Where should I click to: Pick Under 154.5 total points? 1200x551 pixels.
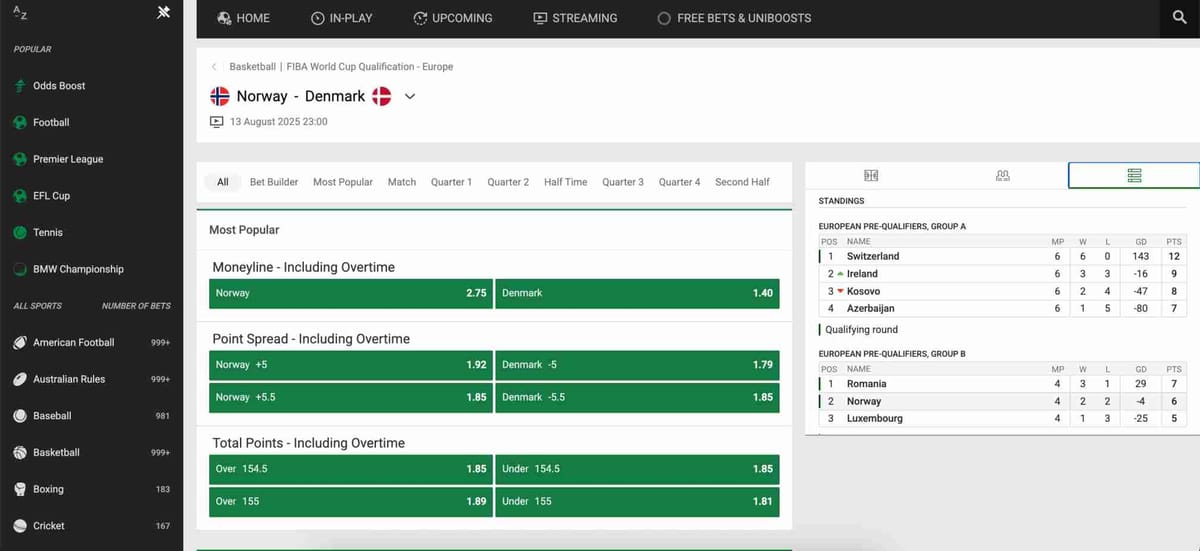(x=637, y=469)
